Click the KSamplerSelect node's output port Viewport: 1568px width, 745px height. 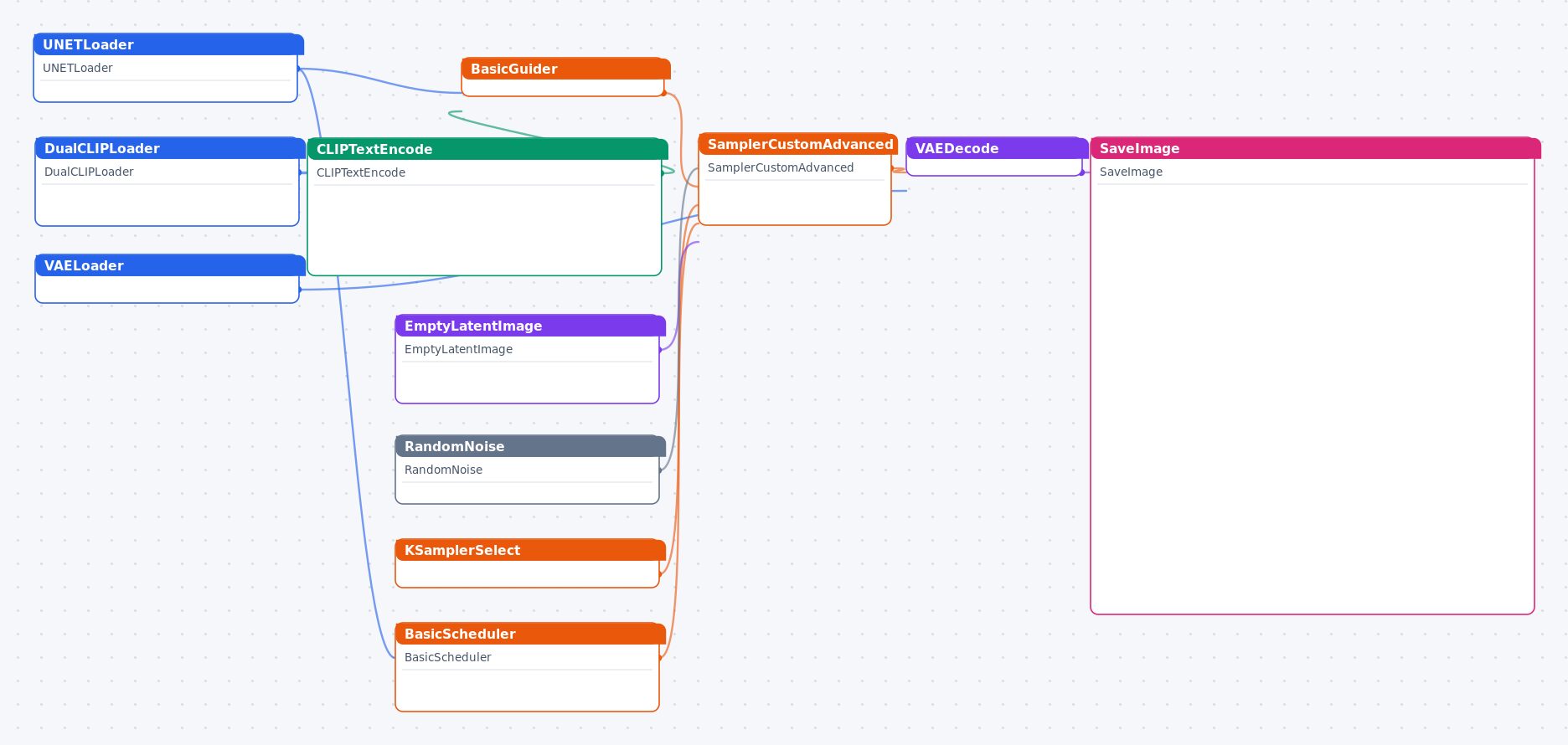click(x=660, y=574)
